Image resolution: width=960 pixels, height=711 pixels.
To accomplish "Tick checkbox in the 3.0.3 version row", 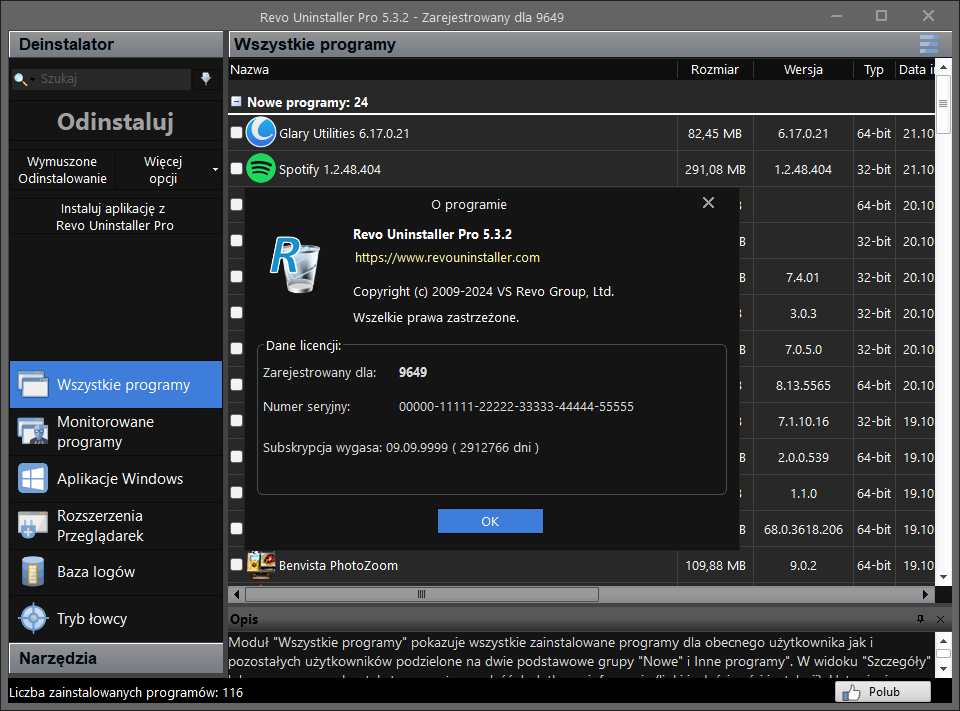I will click(x=236, y=312).
